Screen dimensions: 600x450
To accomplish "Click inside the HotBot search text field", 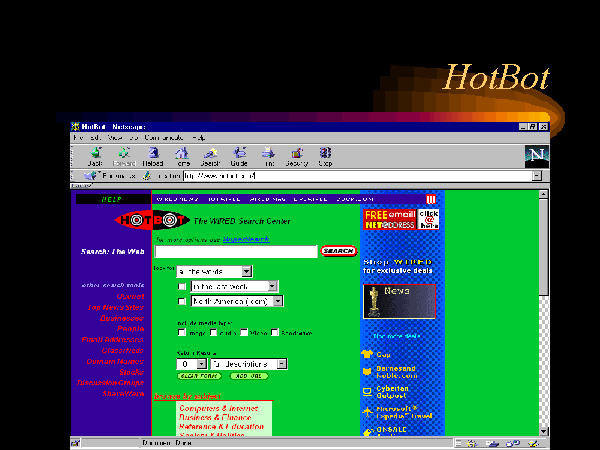I will click(236, 251).
